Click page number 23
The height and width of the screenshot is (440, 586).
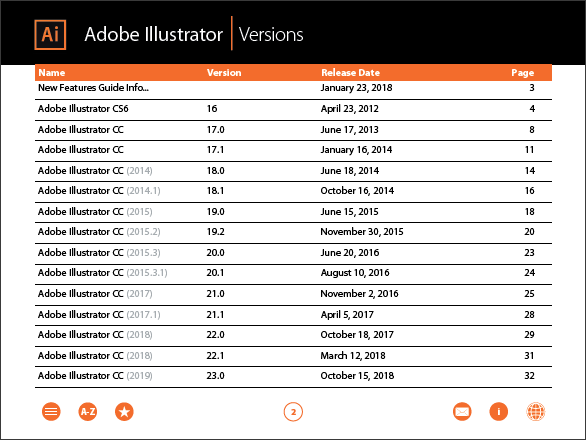[x=529, y=253]
